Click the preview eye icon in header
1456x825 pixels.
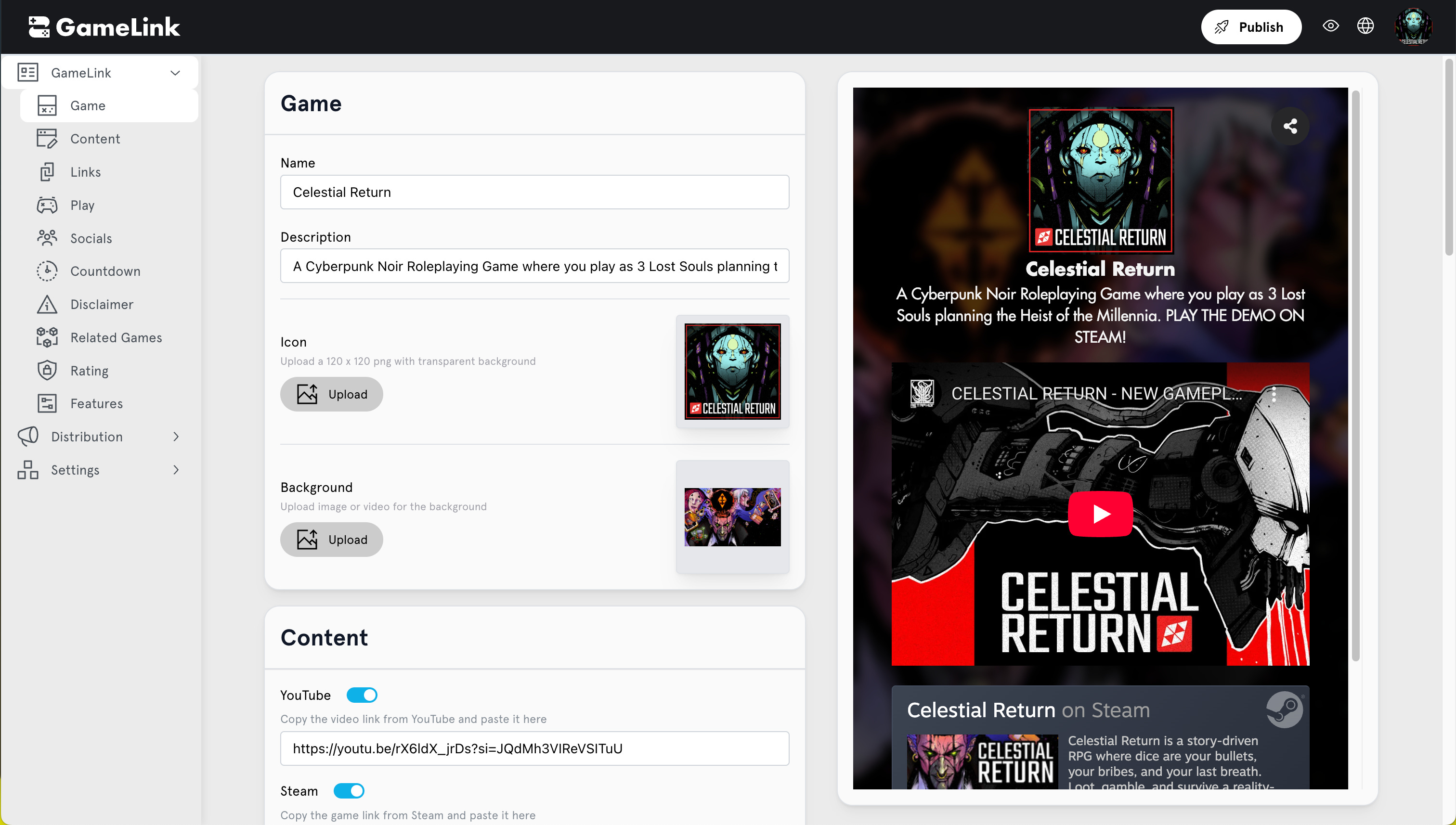pos(1330,26)
